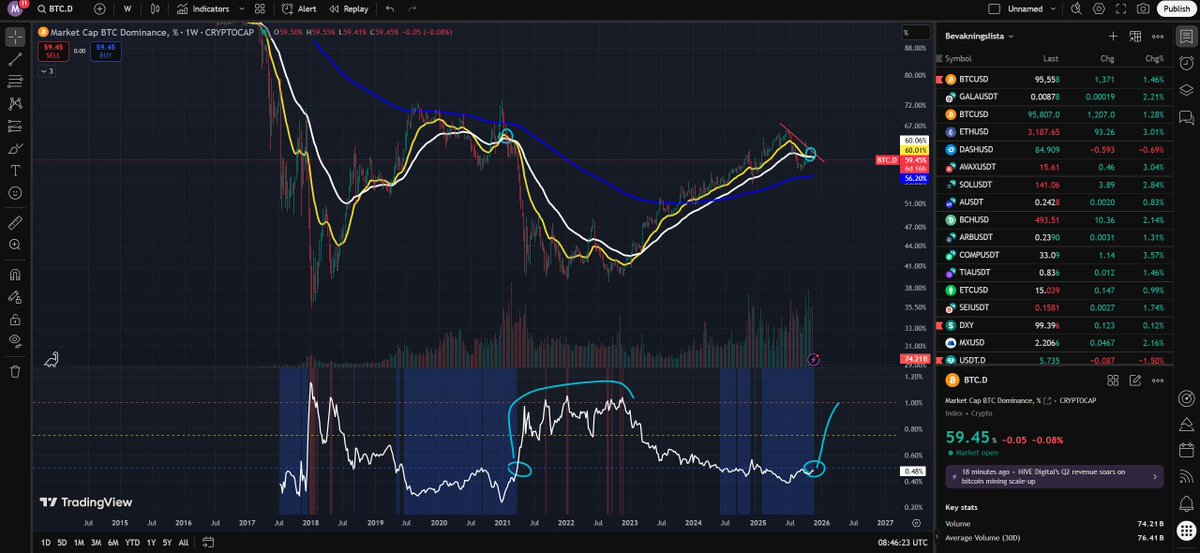Create an Alert

pos(299,9)
